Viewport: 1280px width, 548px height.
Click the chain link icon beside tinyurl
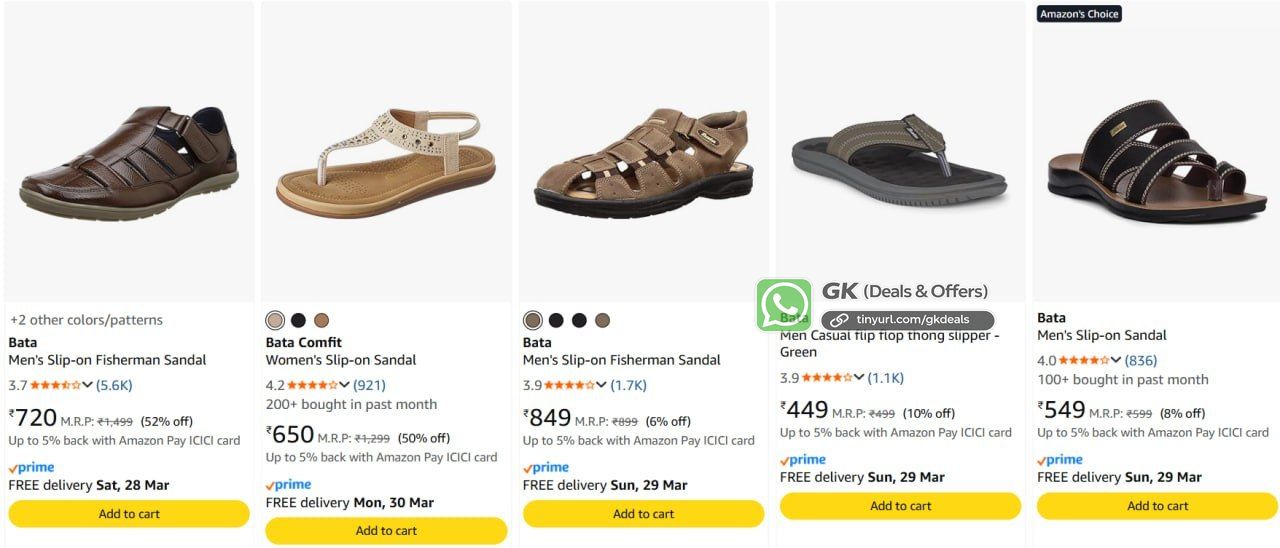(x=842, y=320)
